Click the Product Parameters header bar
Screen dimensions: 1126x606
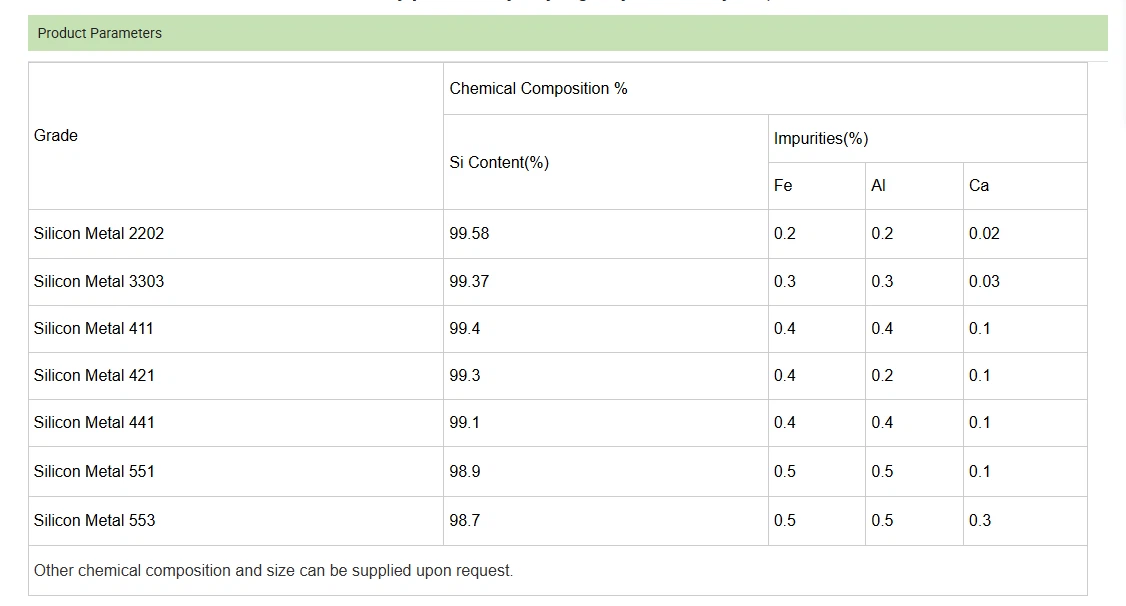pos(567,33)
